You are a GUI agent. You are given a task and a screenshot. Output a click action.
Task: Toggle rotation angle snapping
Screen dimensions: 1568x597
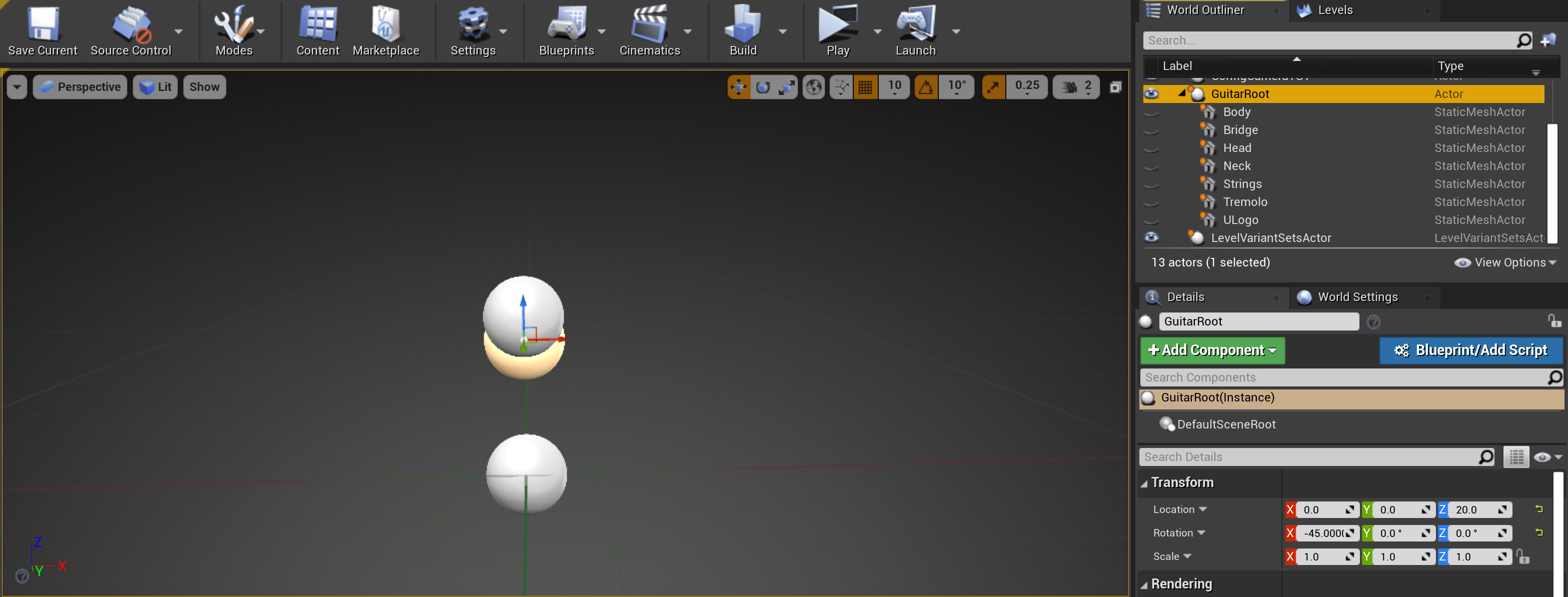926,87
